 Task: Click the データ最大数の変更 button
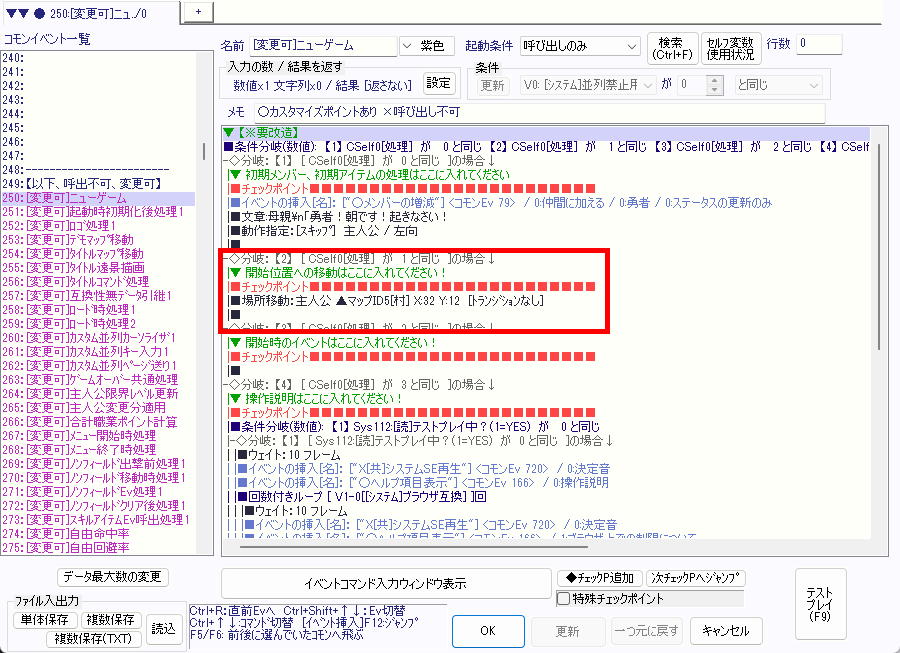point(114,577)
